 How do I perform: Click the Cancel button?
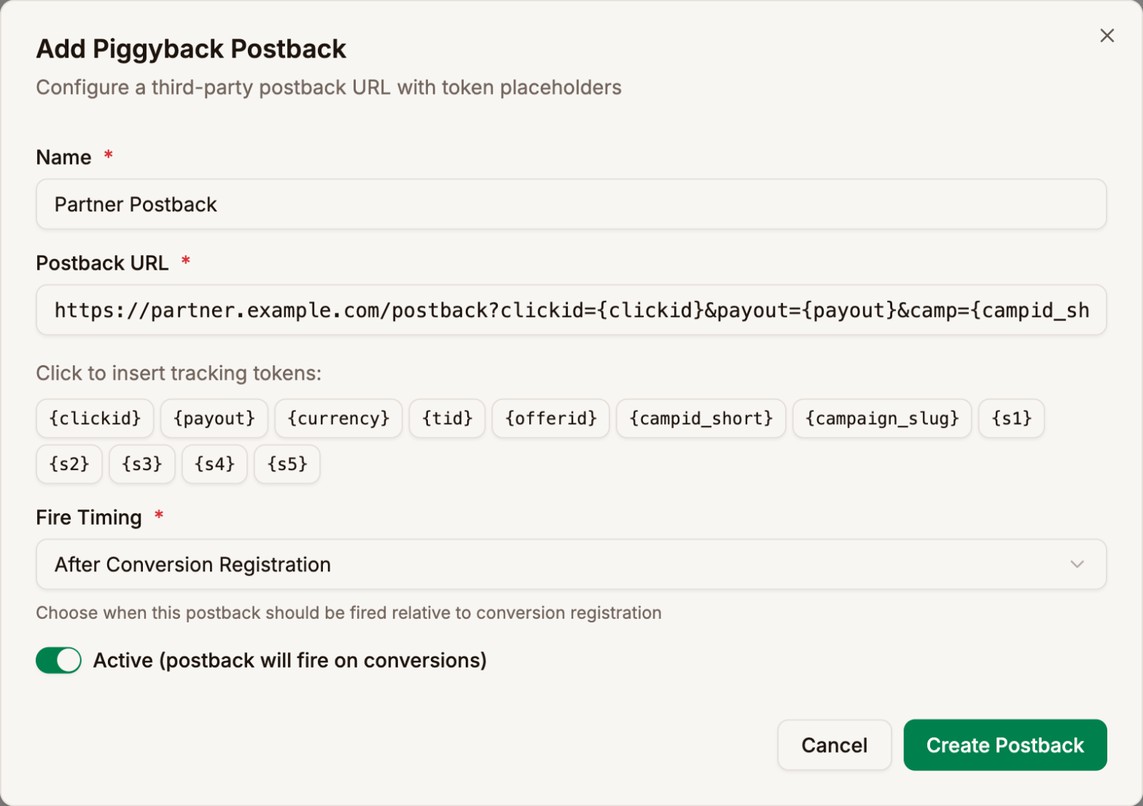834,745
